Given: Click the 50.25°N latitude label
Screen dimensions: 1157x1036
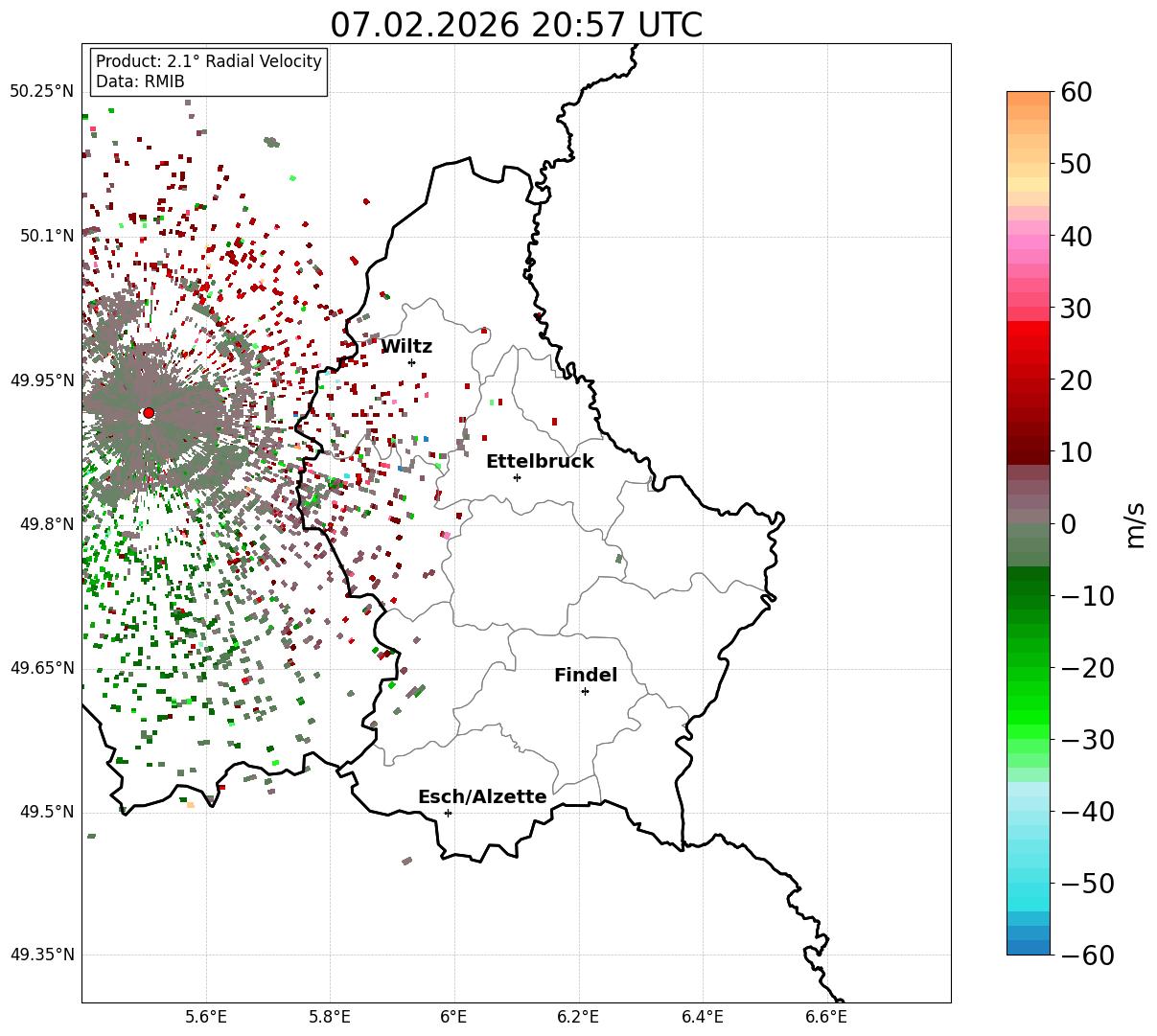Looking at the screenshot, I should tap(42, 92).
